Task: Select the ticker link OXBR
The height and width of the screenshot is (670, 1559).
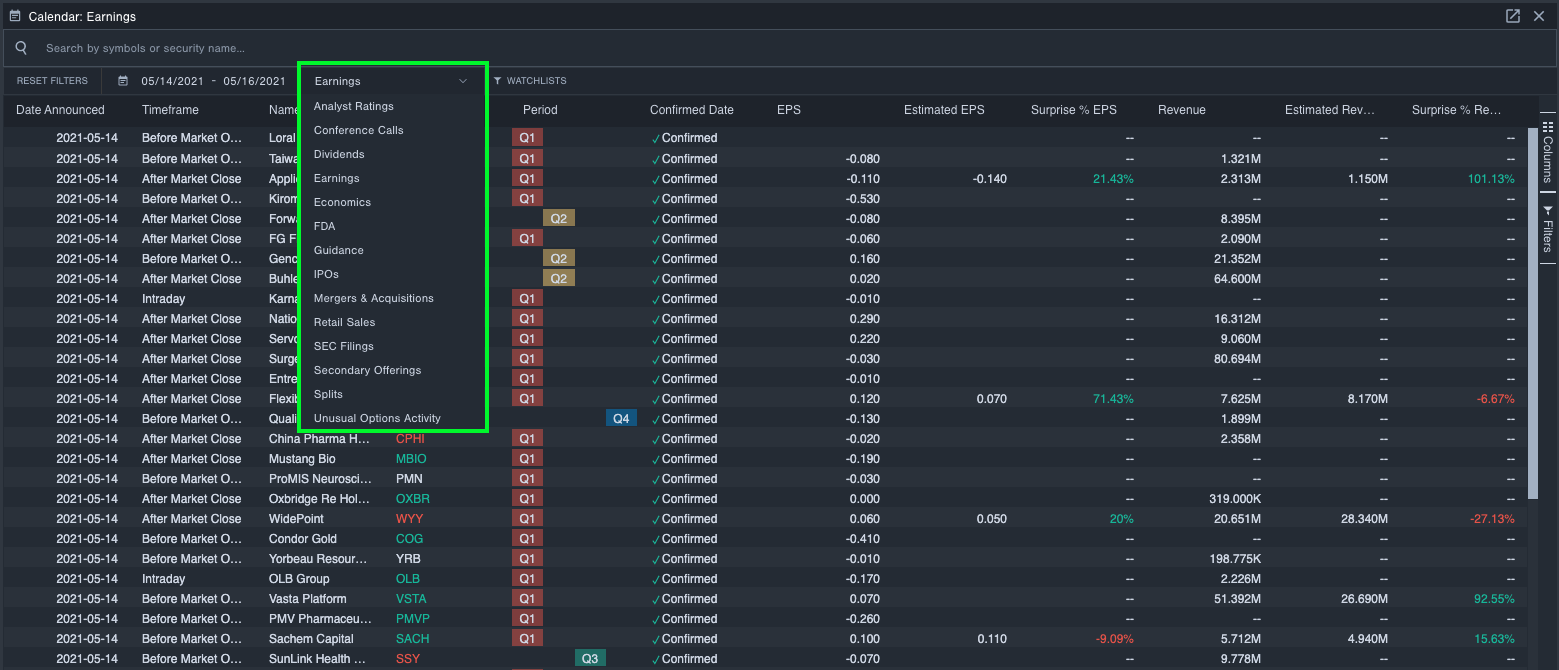Action: tap(411, 498)
